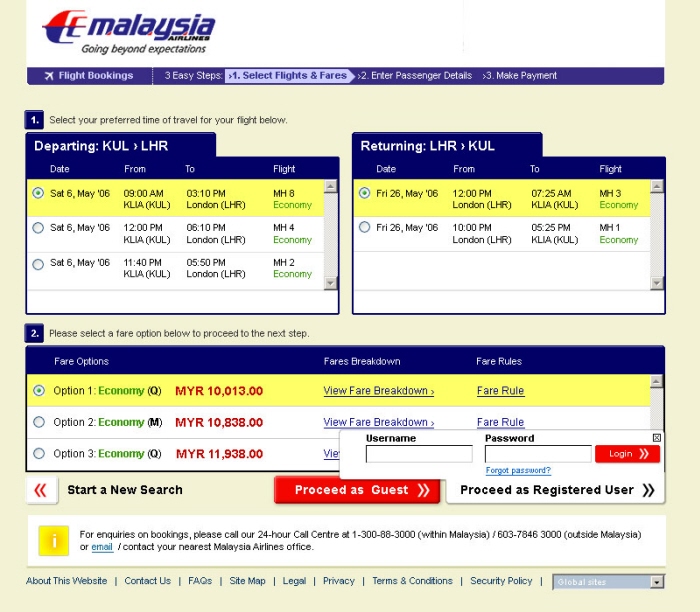Click the 09:00 AM departure time
Image resolution: width=700 pixels, height=612 pixels.
point(143,193)
